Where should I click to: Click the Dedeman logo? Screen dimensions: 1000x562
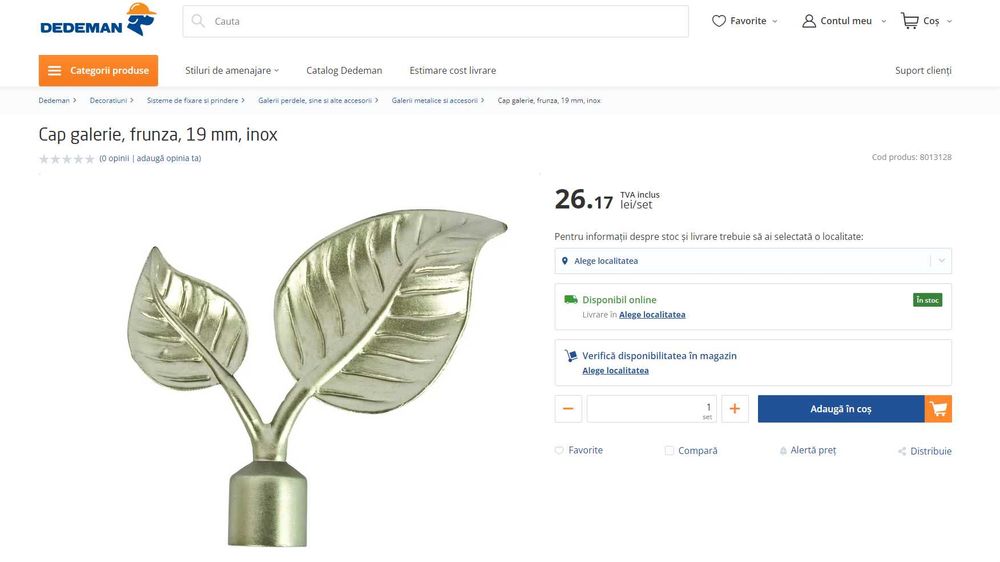coord(98,20)
